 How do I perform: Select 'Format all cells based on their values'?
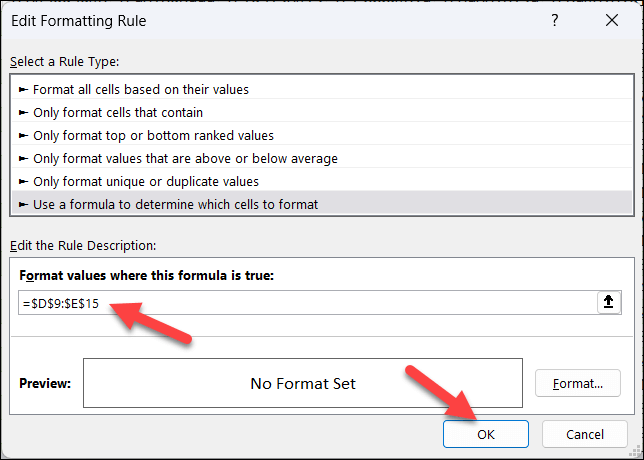point(141,89)
